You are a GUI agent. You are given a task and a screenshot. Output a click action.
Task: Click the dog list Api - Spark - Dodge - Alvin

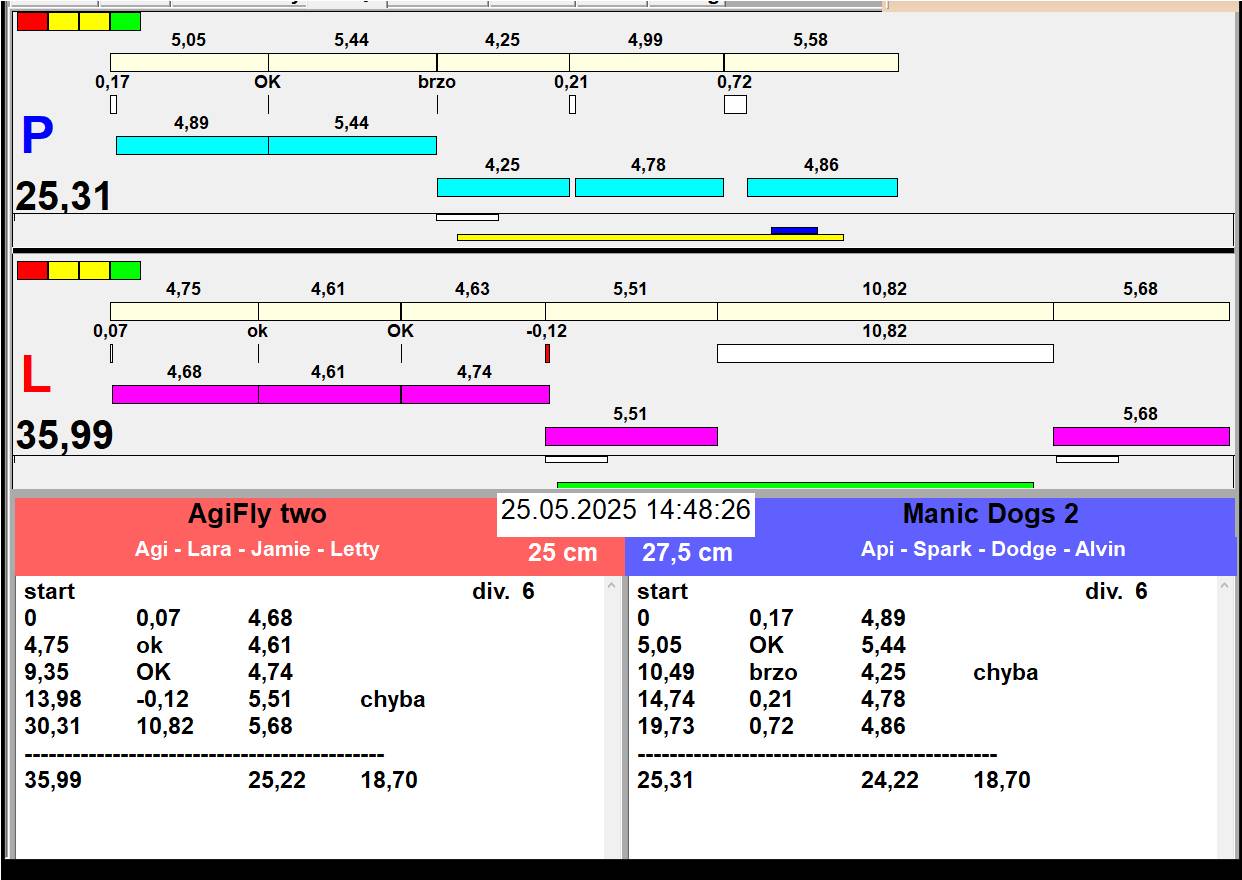pos(993,549)
